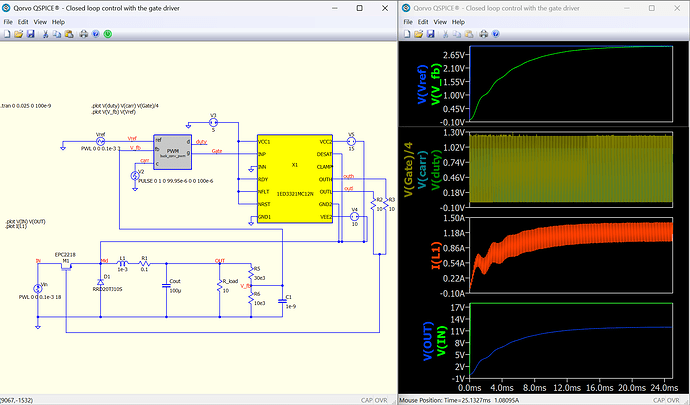
Task: Open the File menu in the schematic window
Action: click(8, 22)
